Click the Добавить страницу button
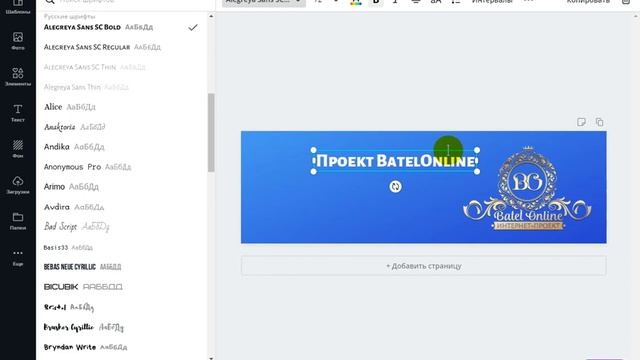 [424, 266]
